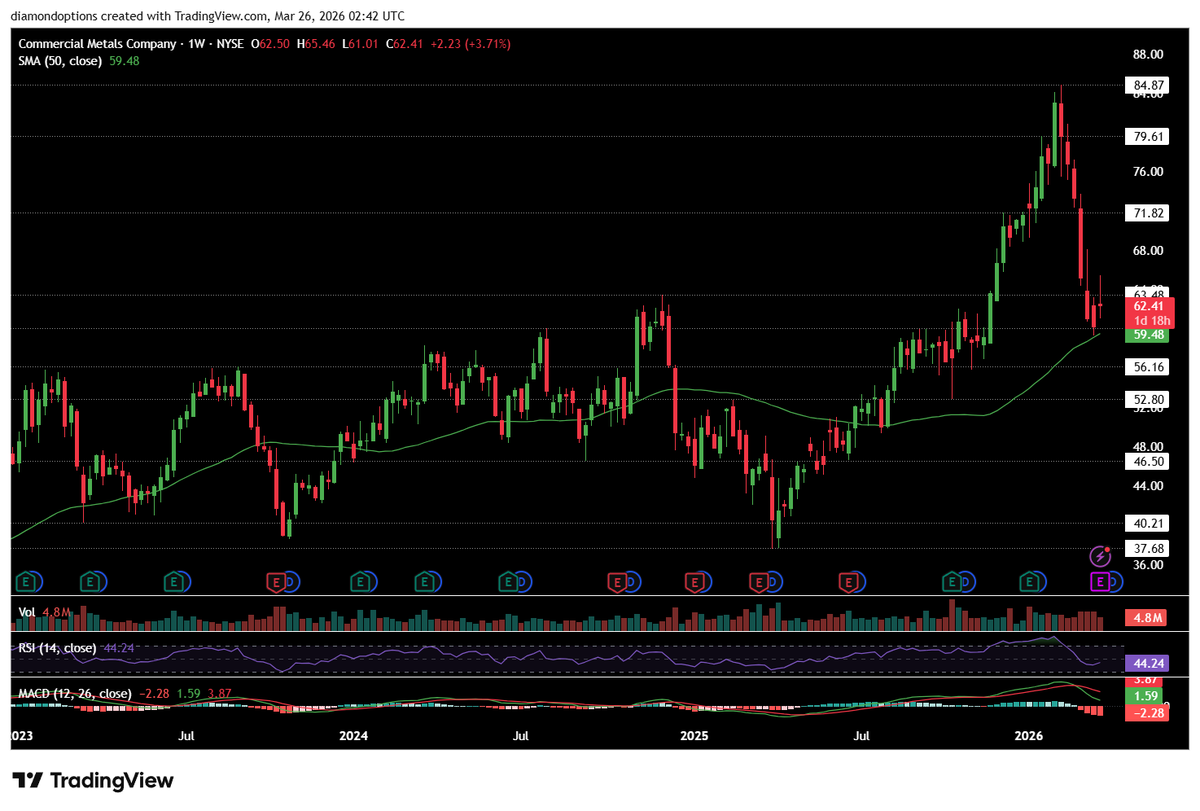
Task: Click the 79.61 price level label
Action: [x=1146, y=136]
